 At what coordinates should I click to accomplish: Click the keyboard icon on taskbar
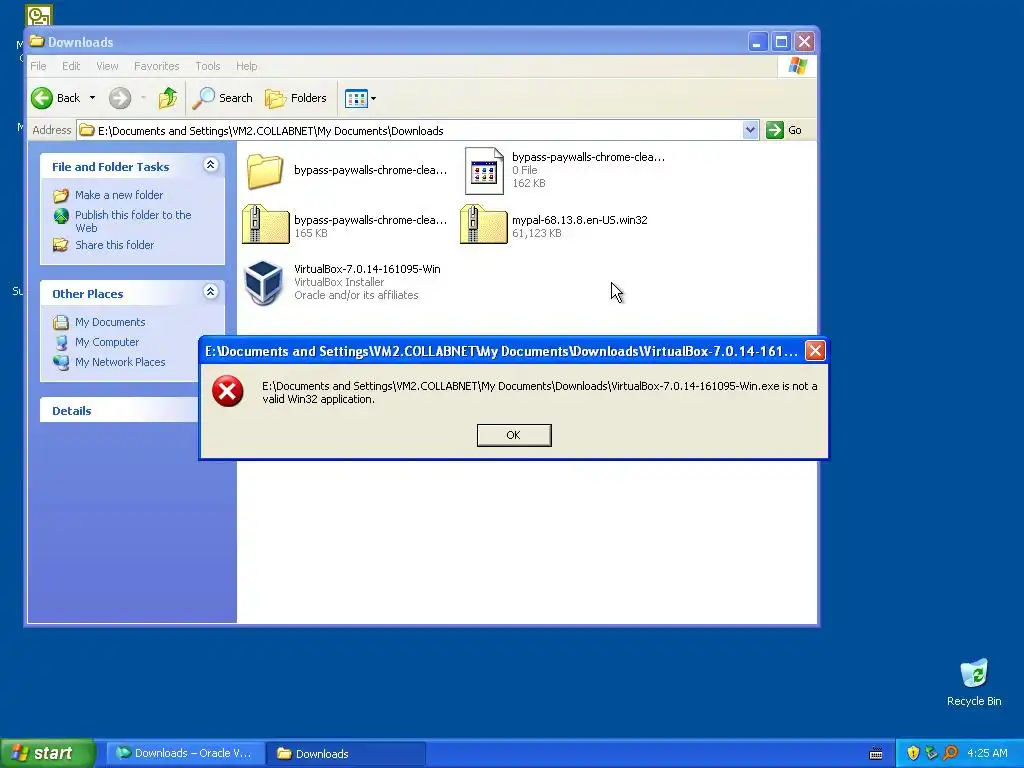876,754
